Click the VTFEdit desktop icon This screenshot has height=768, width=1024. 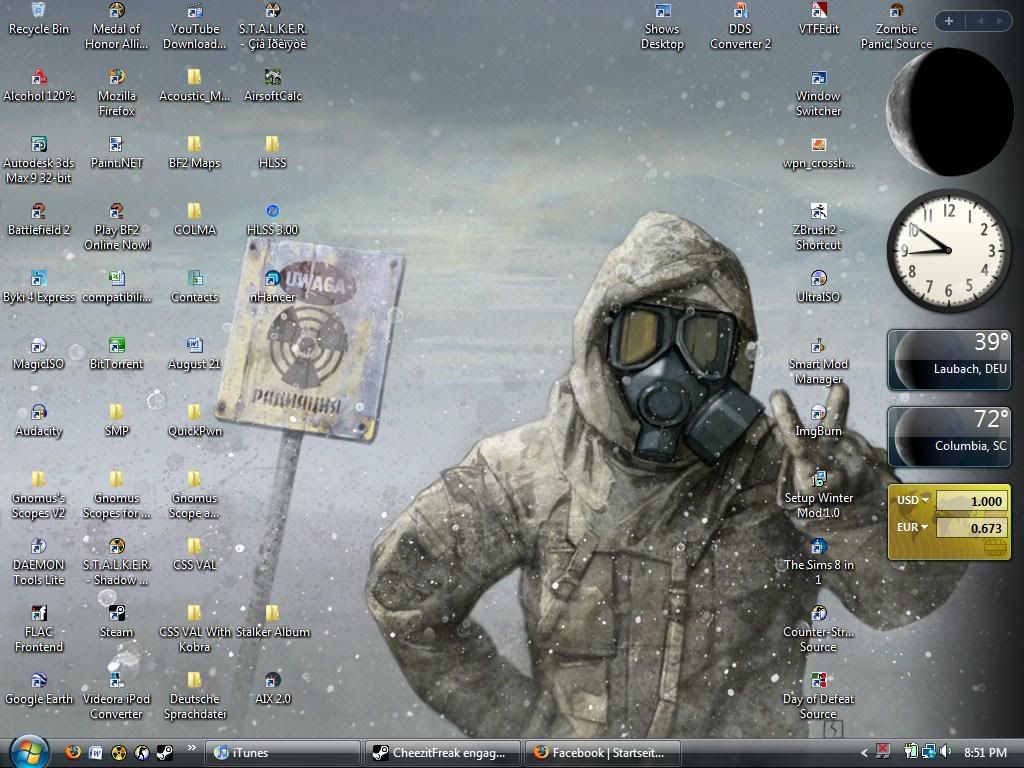click(x=818, y=19)
